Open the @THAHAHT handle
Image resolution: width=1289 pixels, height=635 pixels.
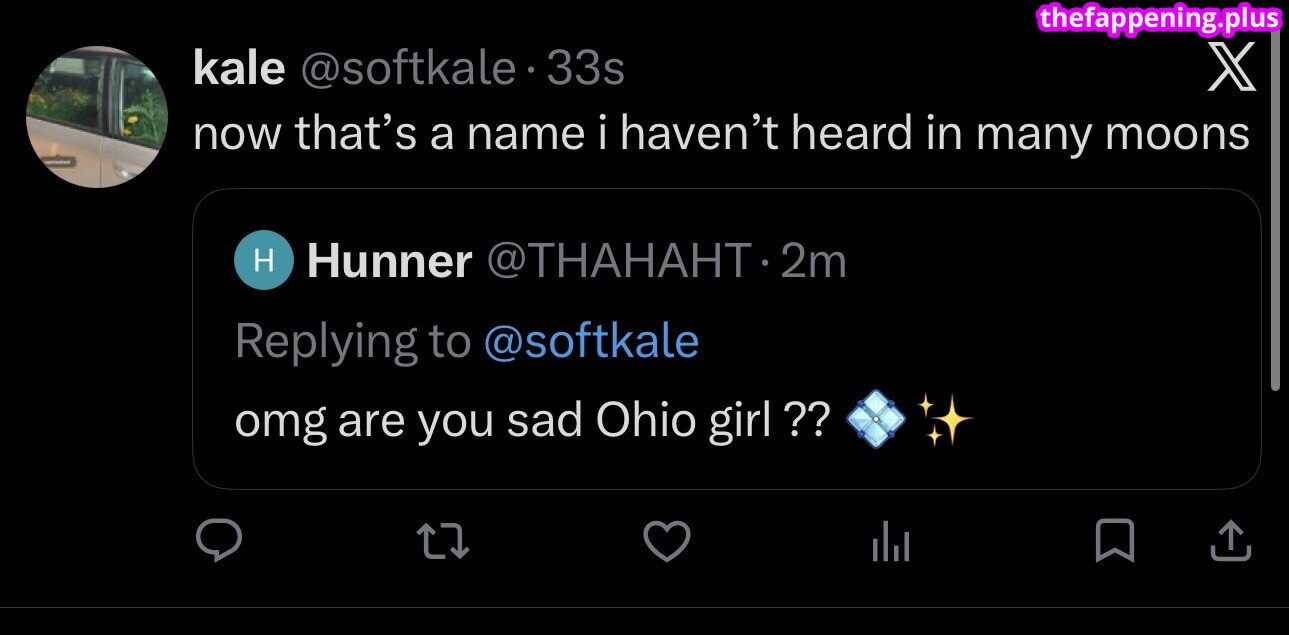click(618, 262)
